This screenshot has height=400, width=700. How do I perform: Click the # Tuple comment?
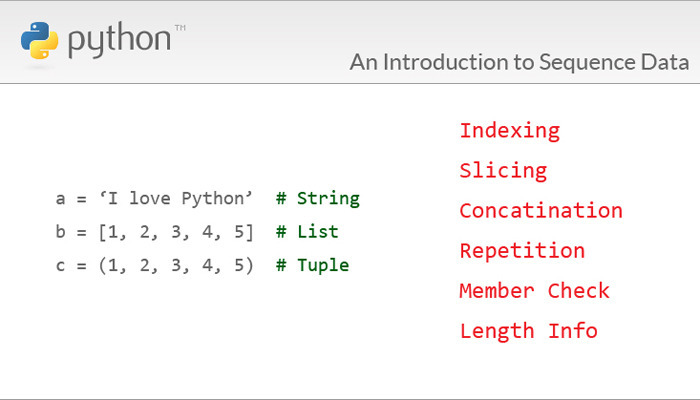(312, 266)
